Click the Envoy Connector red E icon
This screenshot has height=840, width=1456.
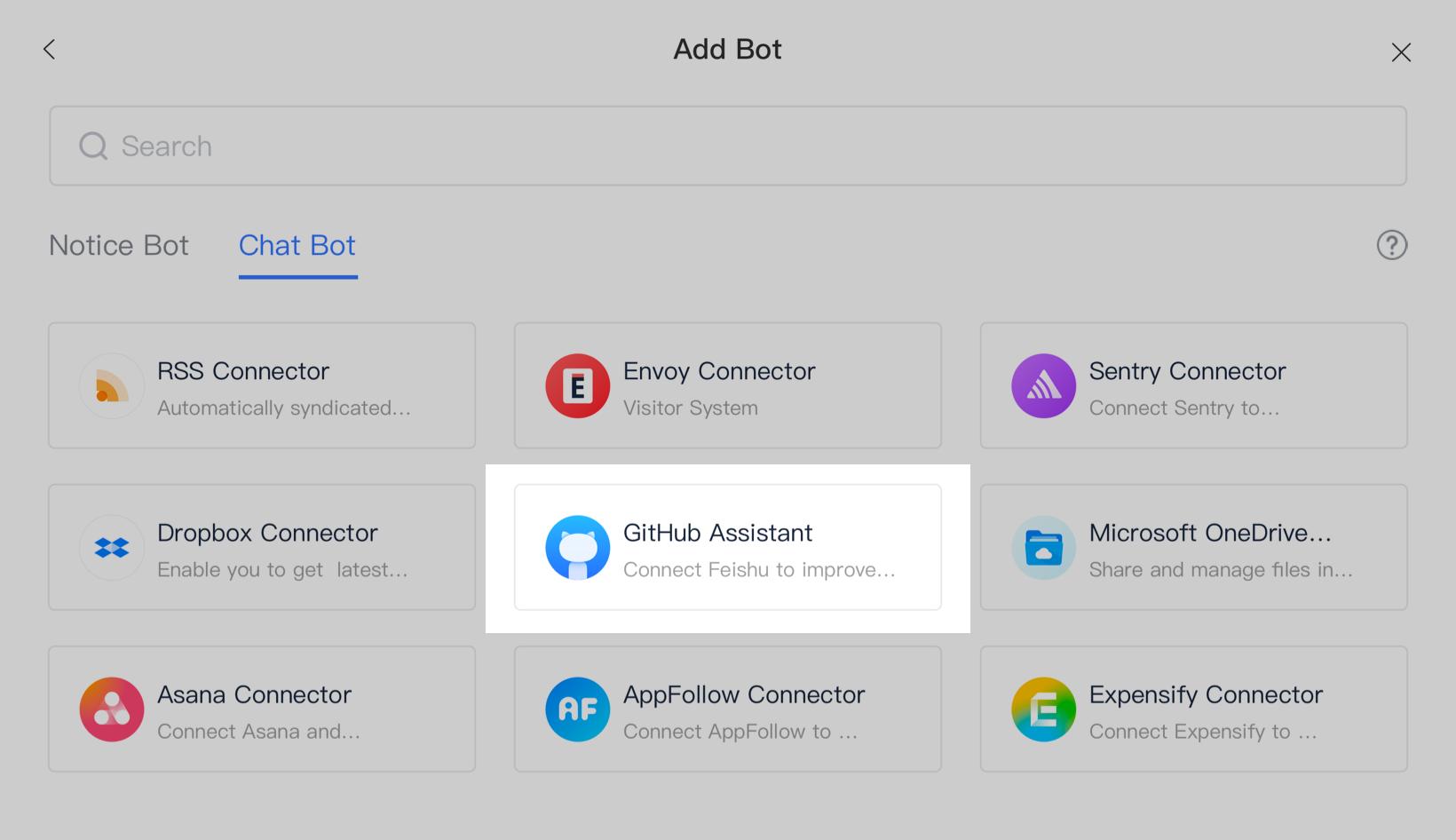point(578,386)
